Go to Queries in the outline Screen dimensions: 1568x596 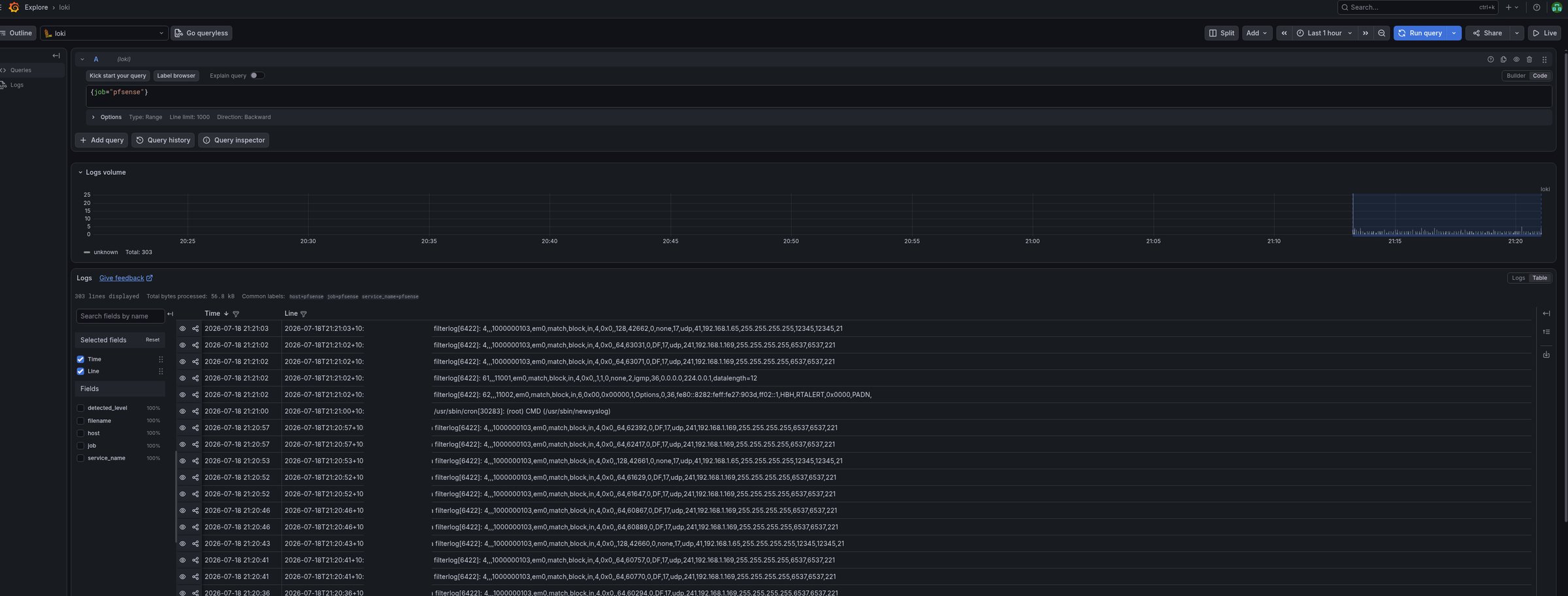pyautogui.click(x=21, y=71)
